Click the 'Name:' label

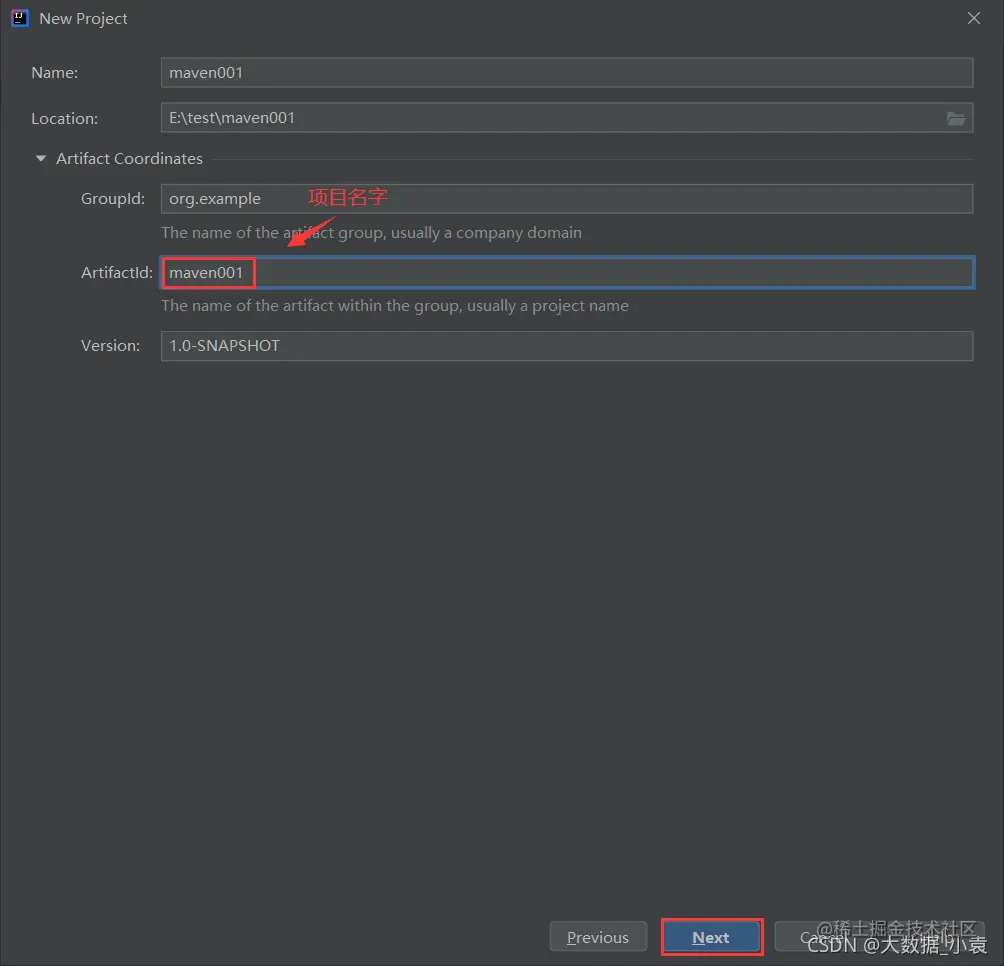(54, 73)
